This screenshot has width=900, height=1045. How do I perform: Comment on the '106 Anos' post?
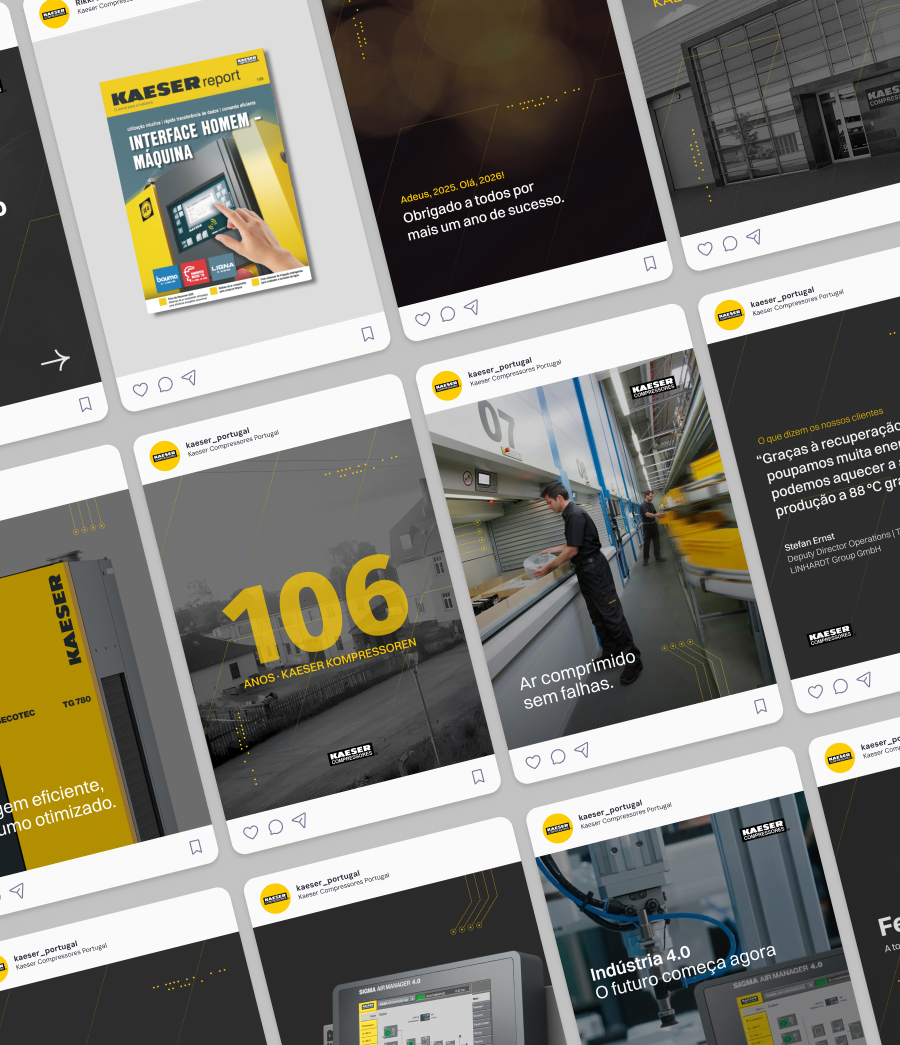(x=276, y=827)
